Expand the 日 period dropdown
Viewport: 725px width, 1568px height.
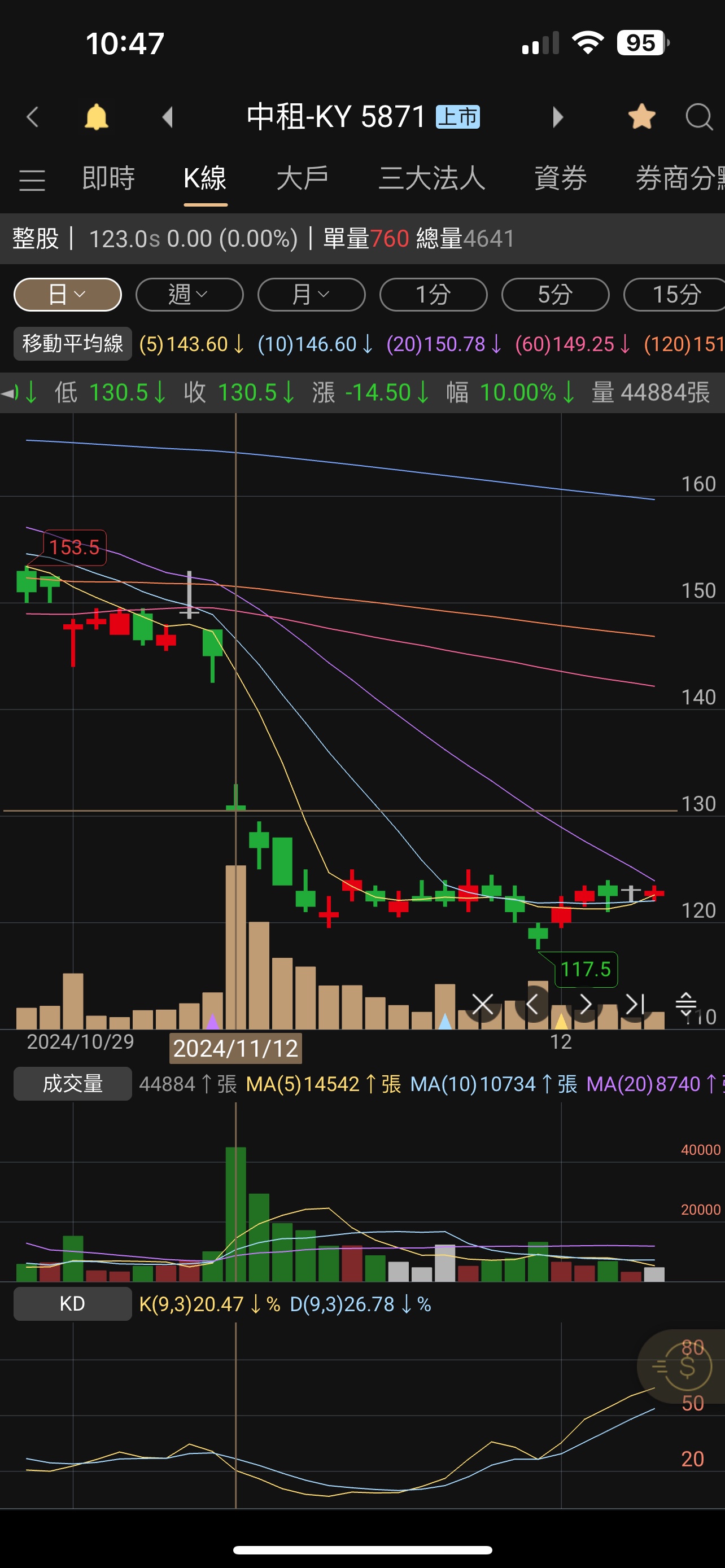point(68,295)
